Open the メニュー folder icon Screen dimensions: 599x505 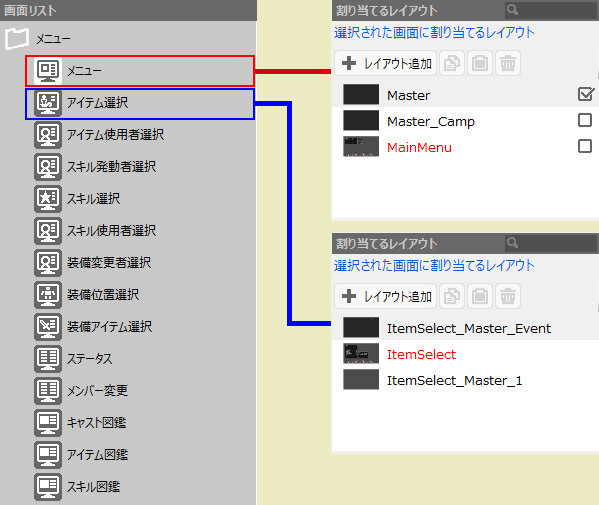[17, 39]
